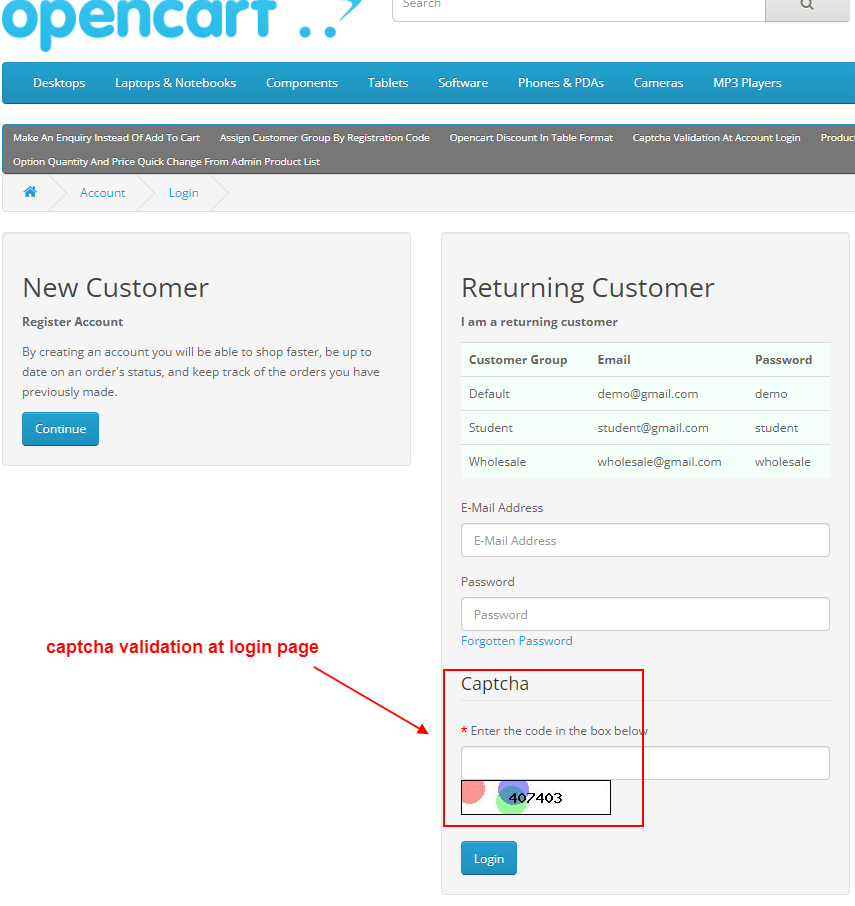Image resolution: width=855 pixels, height=906 pixels.
Task: Select the MP3 Players category
Action: pyautogui.click(x=746, y=83)
